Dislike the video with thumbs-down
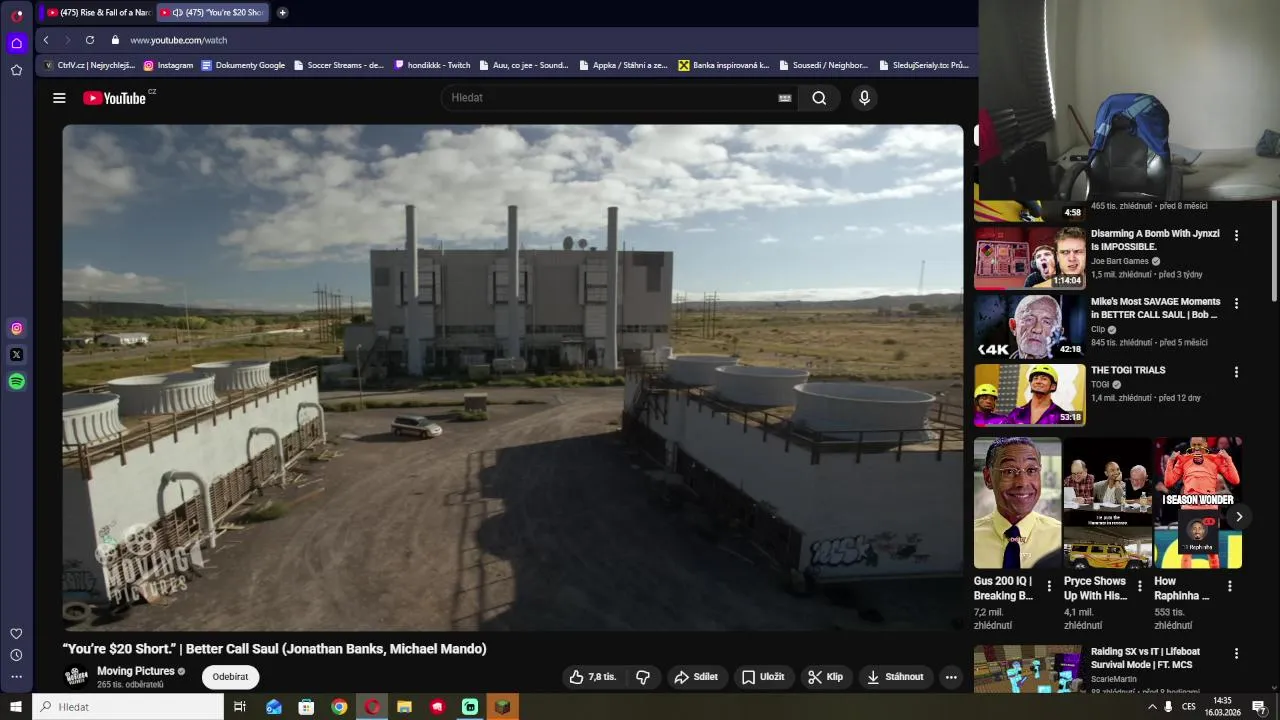 [643, 677]
